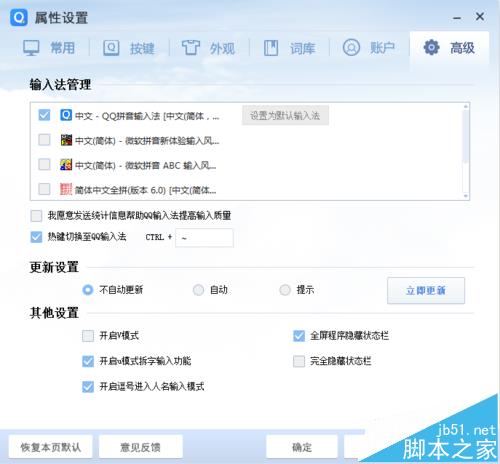The height and width of the screenshot is (464, 500).
Task: Toggle 开启逗号进入人名输入模式 checkbox
Action: [x=88, y=387]
